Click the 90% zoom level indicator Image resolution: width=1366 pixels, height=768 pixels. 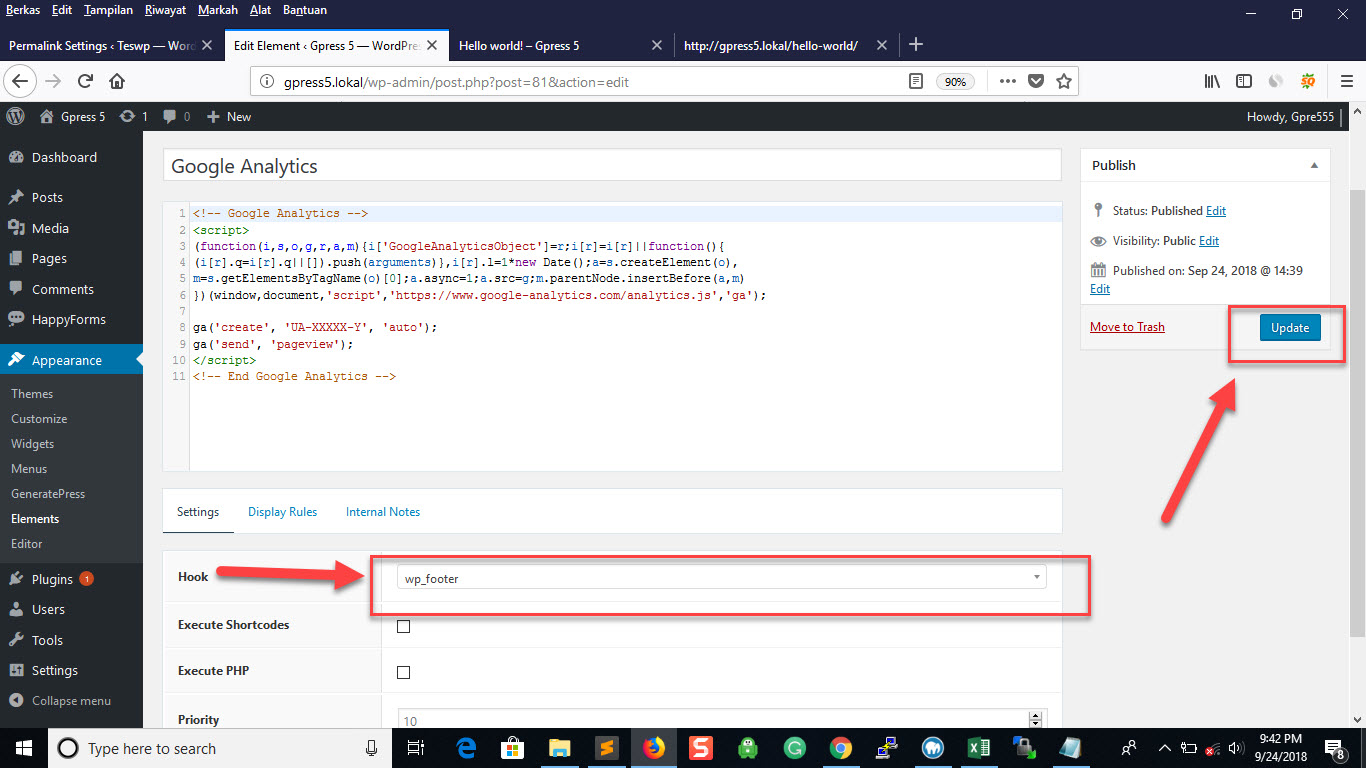point(956,82)
